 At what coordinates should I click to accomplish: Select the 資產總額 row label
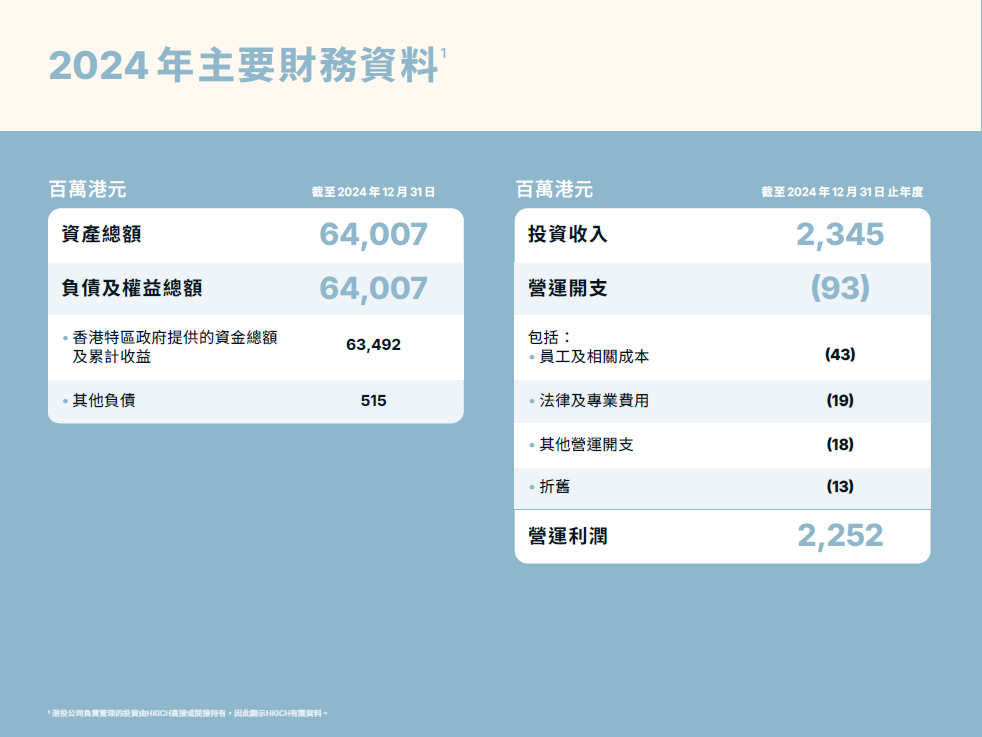click(101, 235)
